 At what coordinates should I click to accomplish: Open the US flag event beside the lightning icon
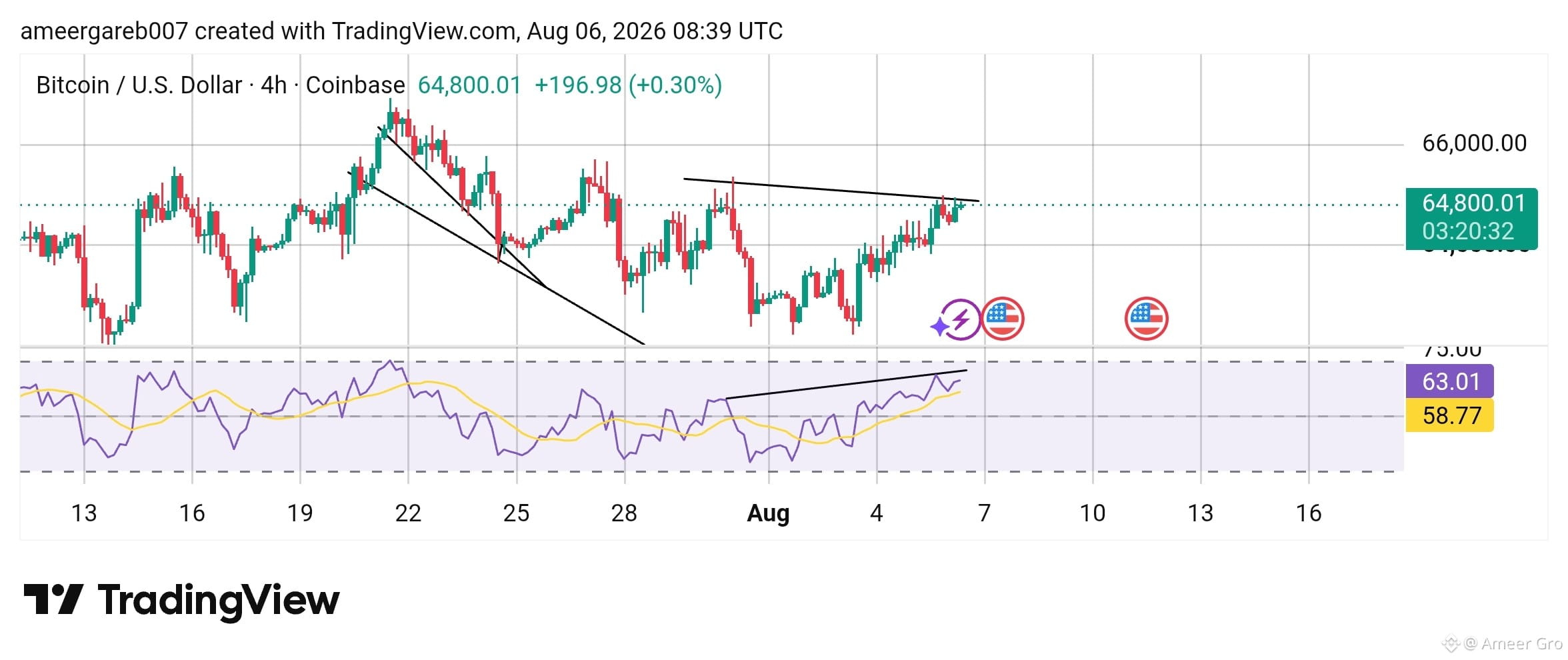pyautogui.click(x=1003, y=319)
